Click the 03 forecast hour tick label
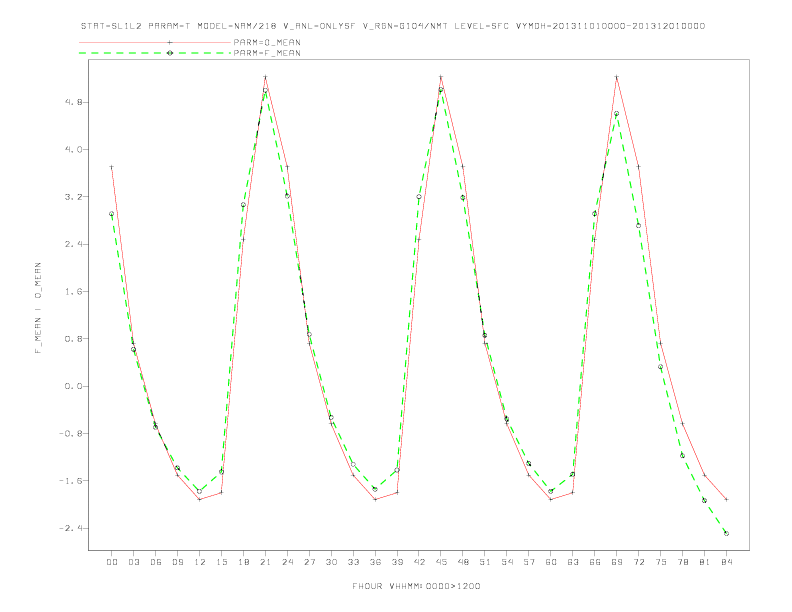This screenshot has width=792, height=612. (x=133, y=562)
